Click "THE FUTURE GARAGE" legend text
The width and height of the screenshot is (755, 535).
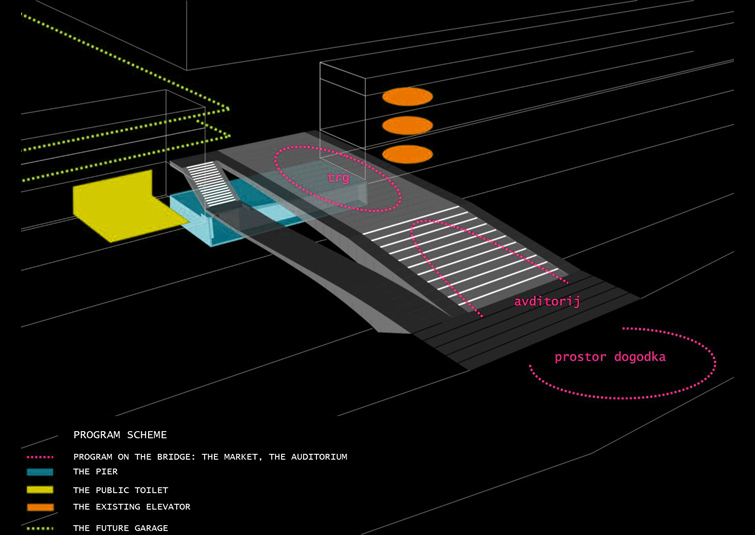120,528
